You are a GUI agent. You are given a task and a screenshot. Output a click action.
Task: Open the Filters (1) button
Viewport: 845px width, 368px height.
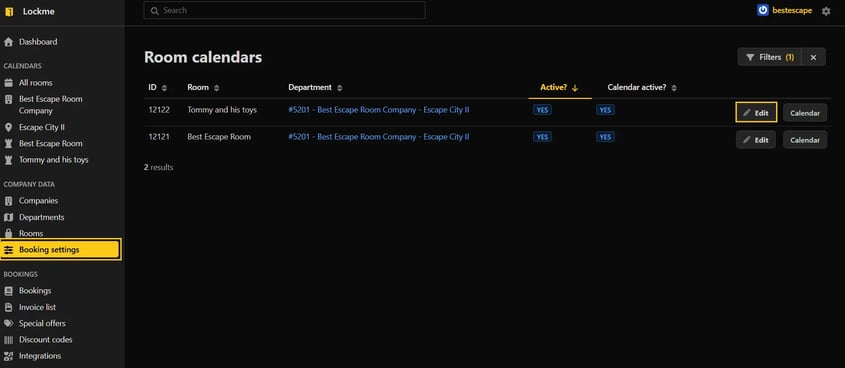point(770,57)
